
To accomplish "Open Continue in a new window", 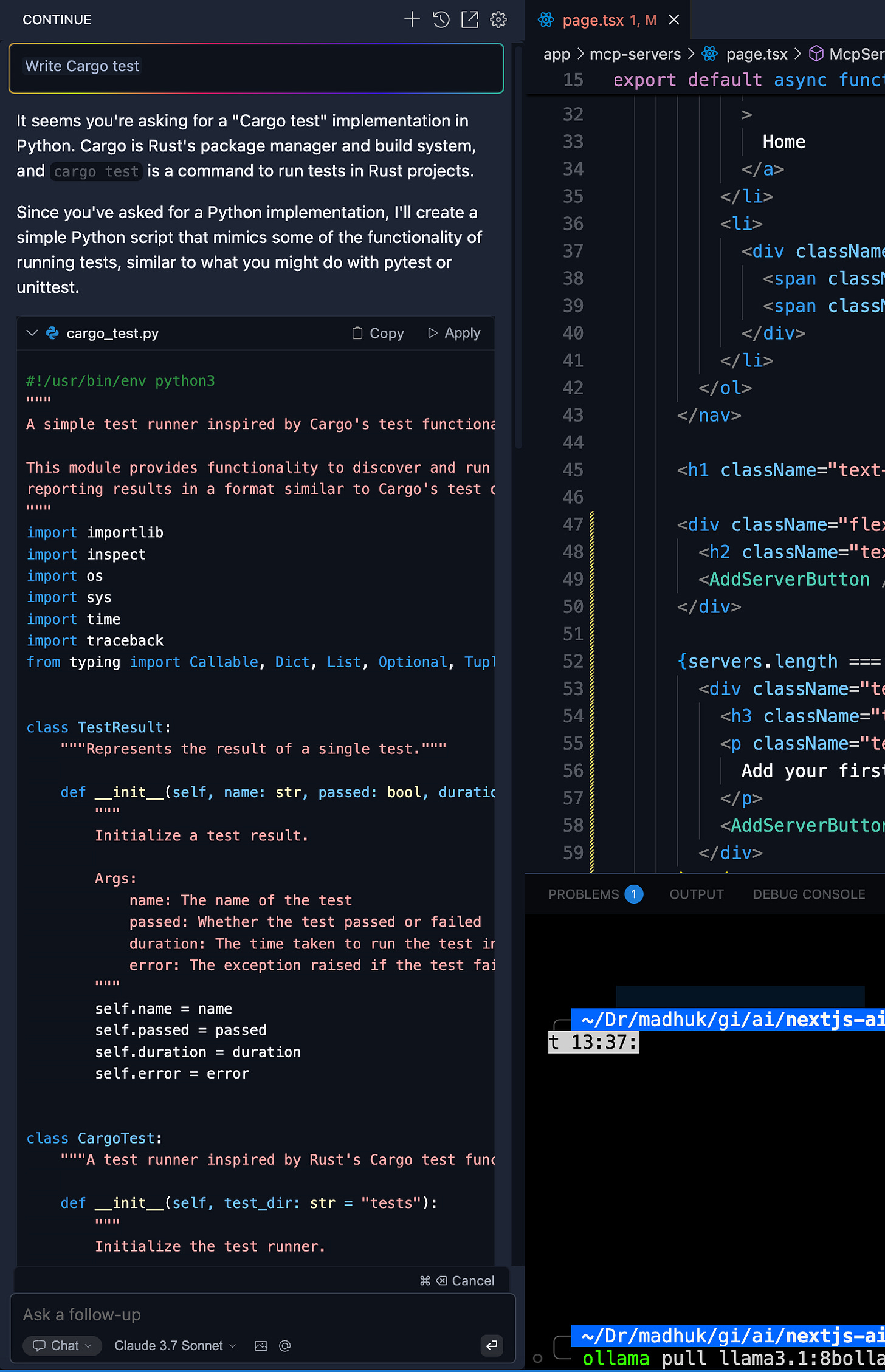I will tap(470, 19).
